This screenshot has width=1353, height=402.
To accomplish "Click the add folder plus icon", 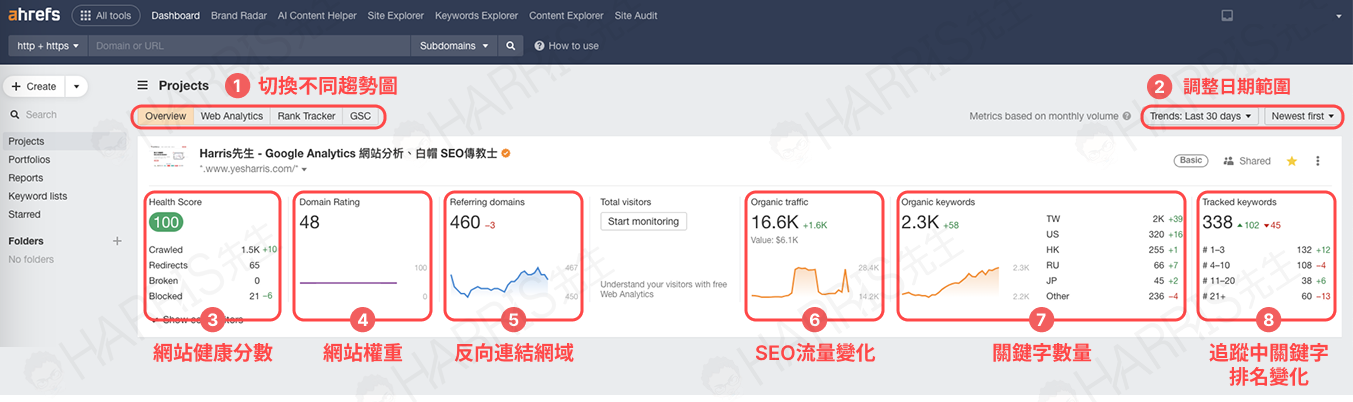I will pyautogui.click(x=117, y=241).
